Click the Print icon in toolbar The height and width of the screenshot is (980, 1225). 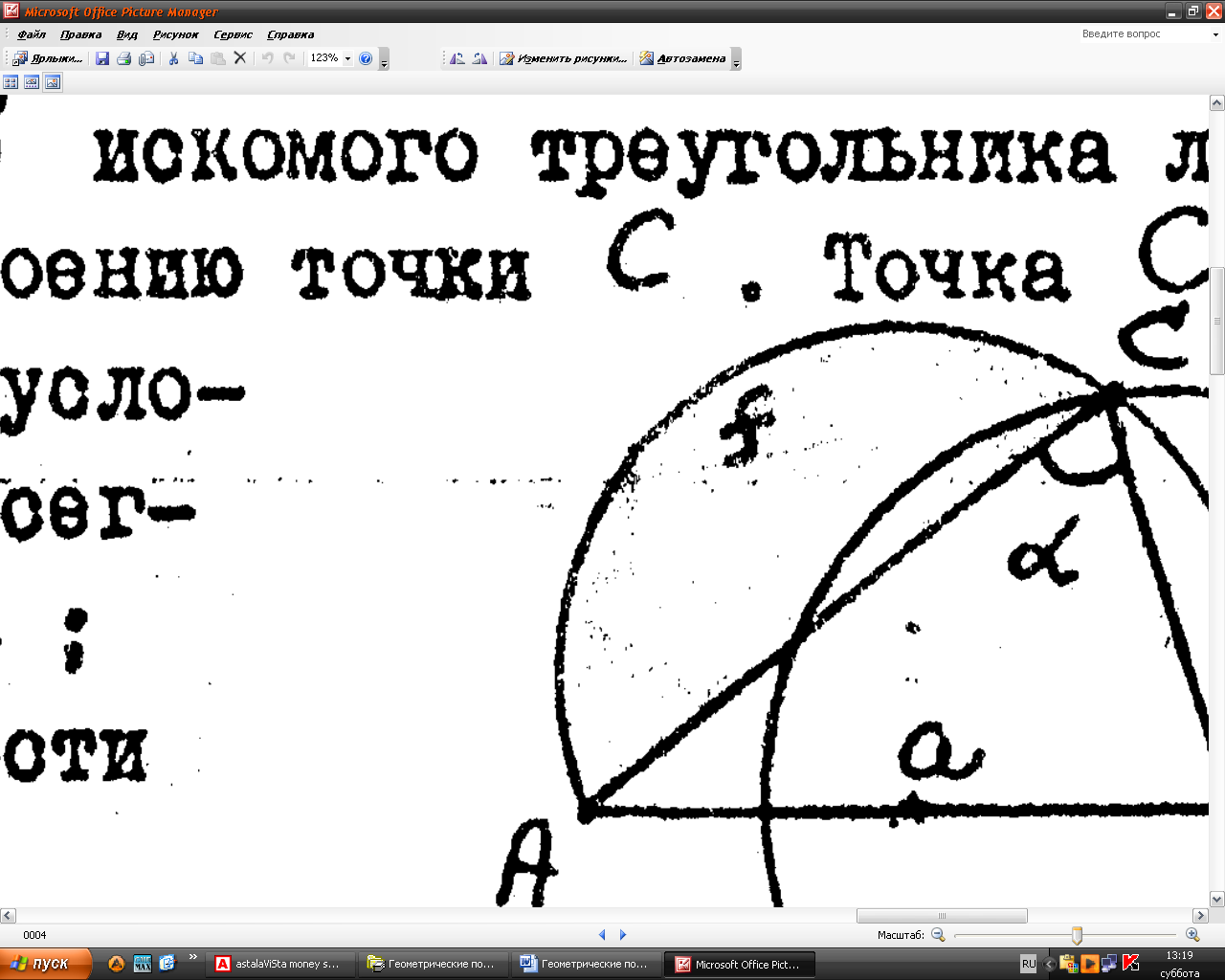(123, 58)
